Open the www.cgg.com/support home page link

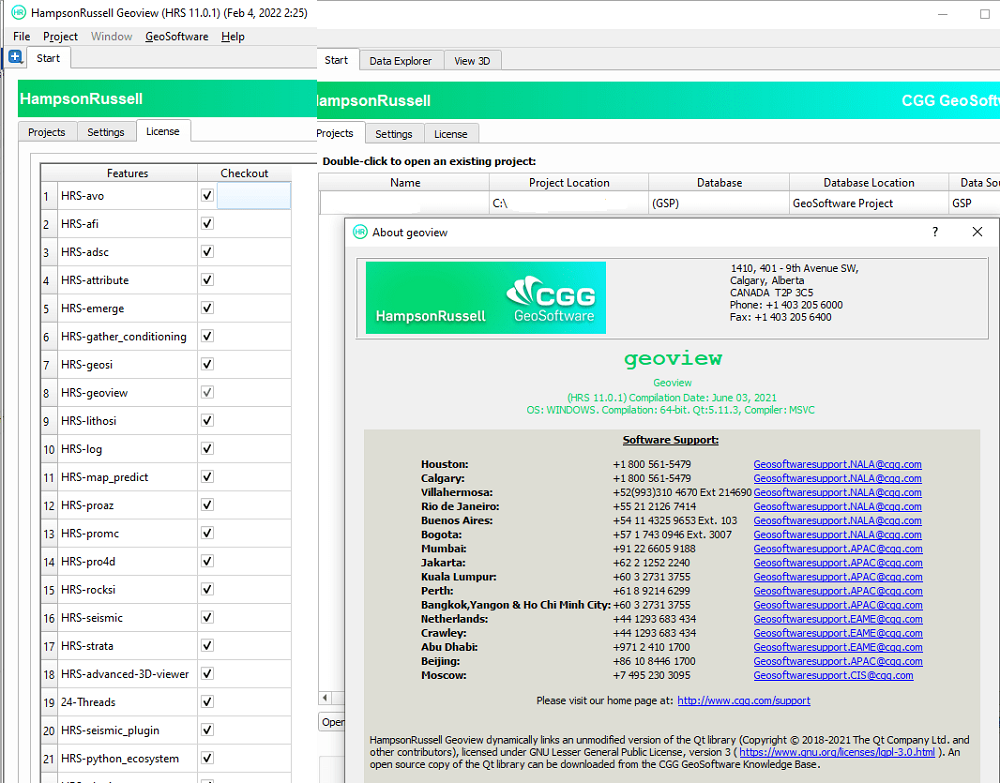point(744,700)
